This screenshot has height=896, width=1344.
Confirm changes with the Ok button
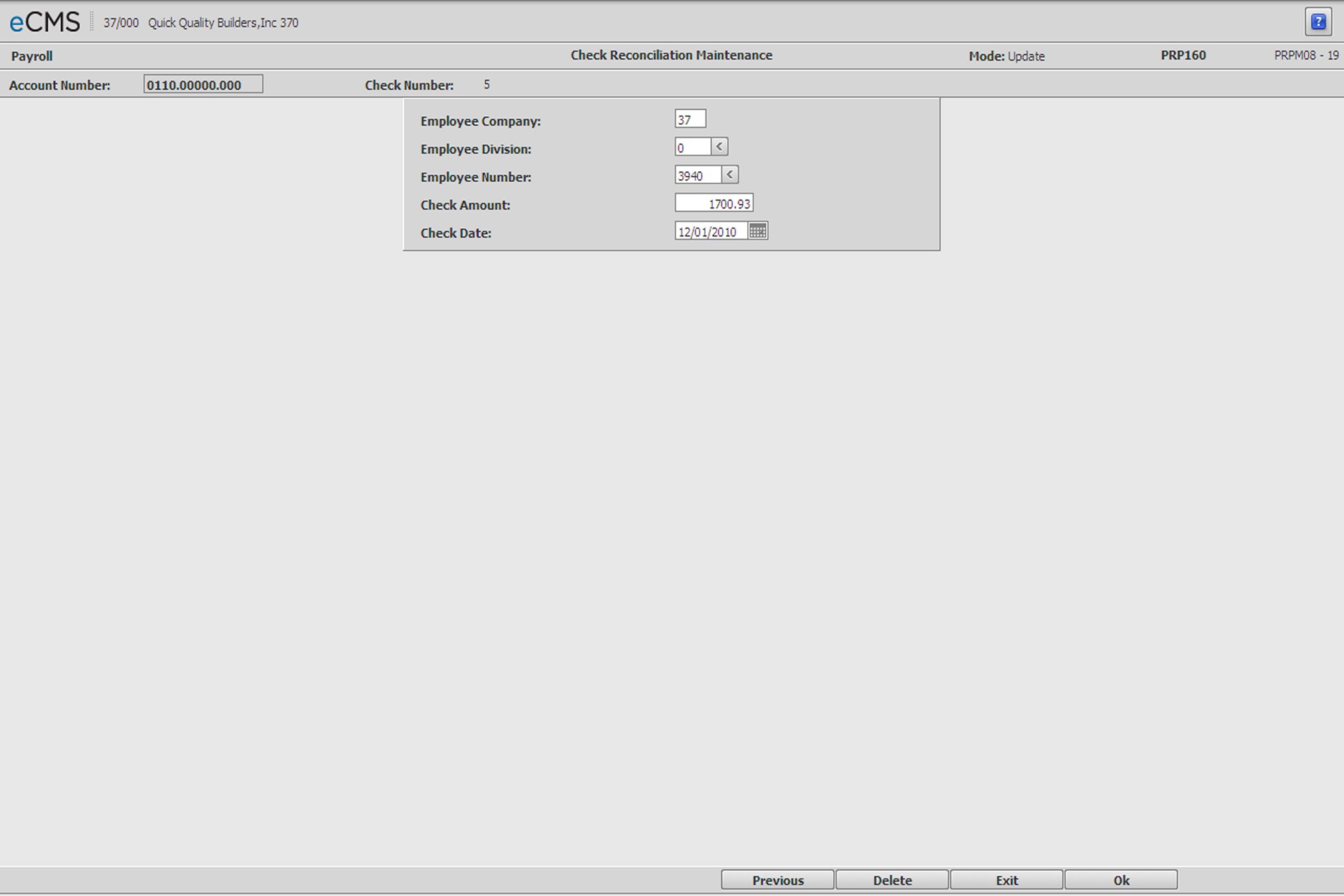click(x=1120, y=879)
